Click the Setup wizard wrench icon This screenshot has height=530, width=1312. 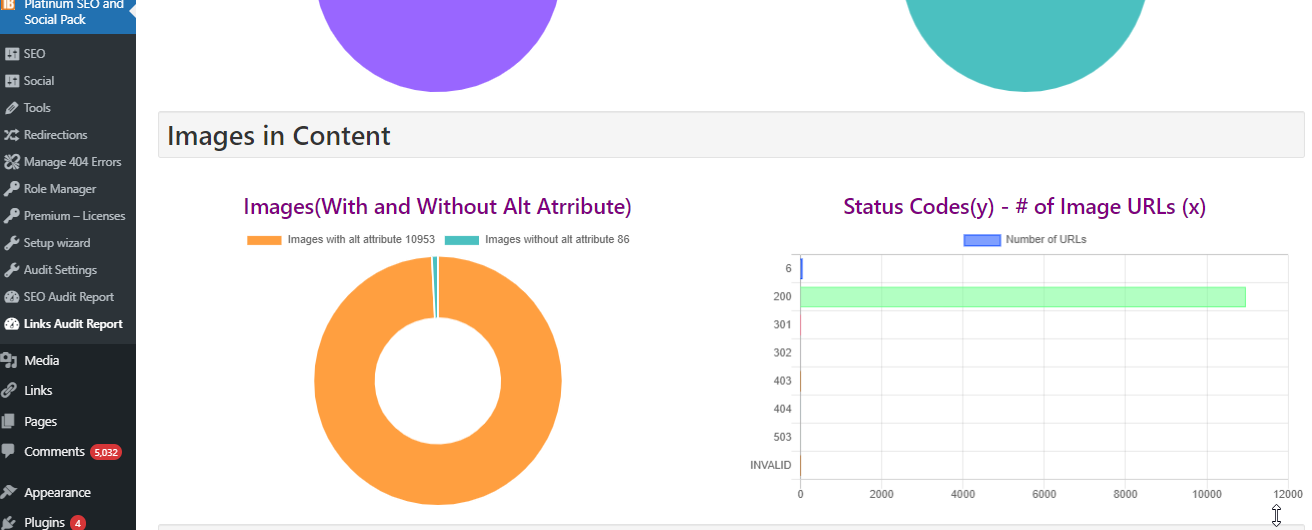coord(12,243)
